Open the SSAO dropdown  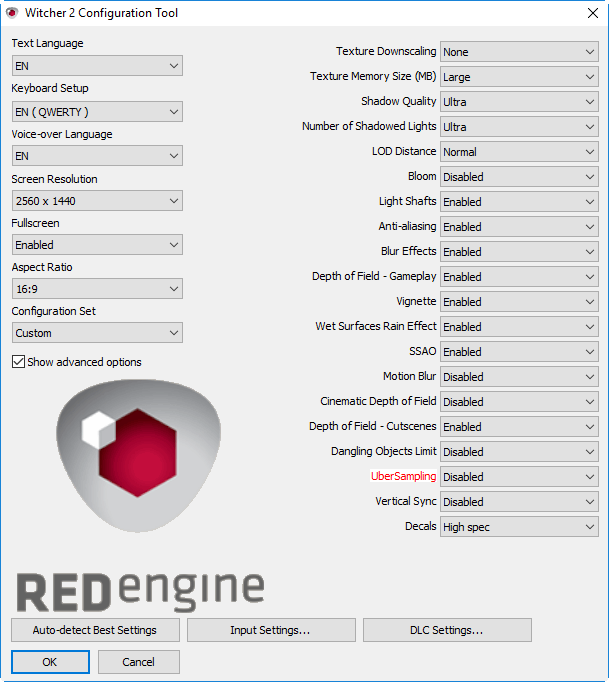click(x=519, y=352)
